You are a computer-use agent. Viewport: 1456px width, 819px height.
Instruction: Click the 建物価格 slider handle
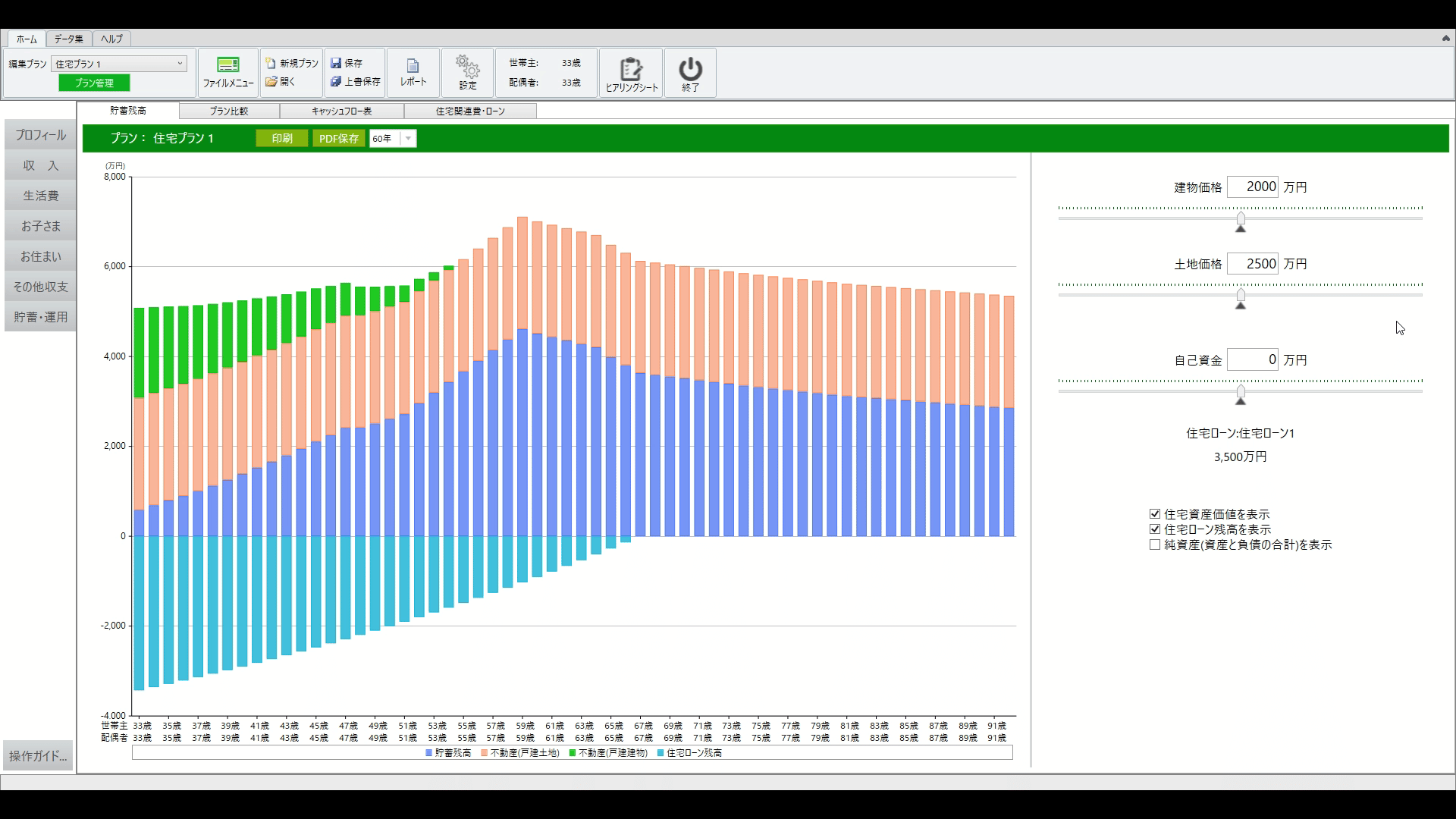[1241, 219]
